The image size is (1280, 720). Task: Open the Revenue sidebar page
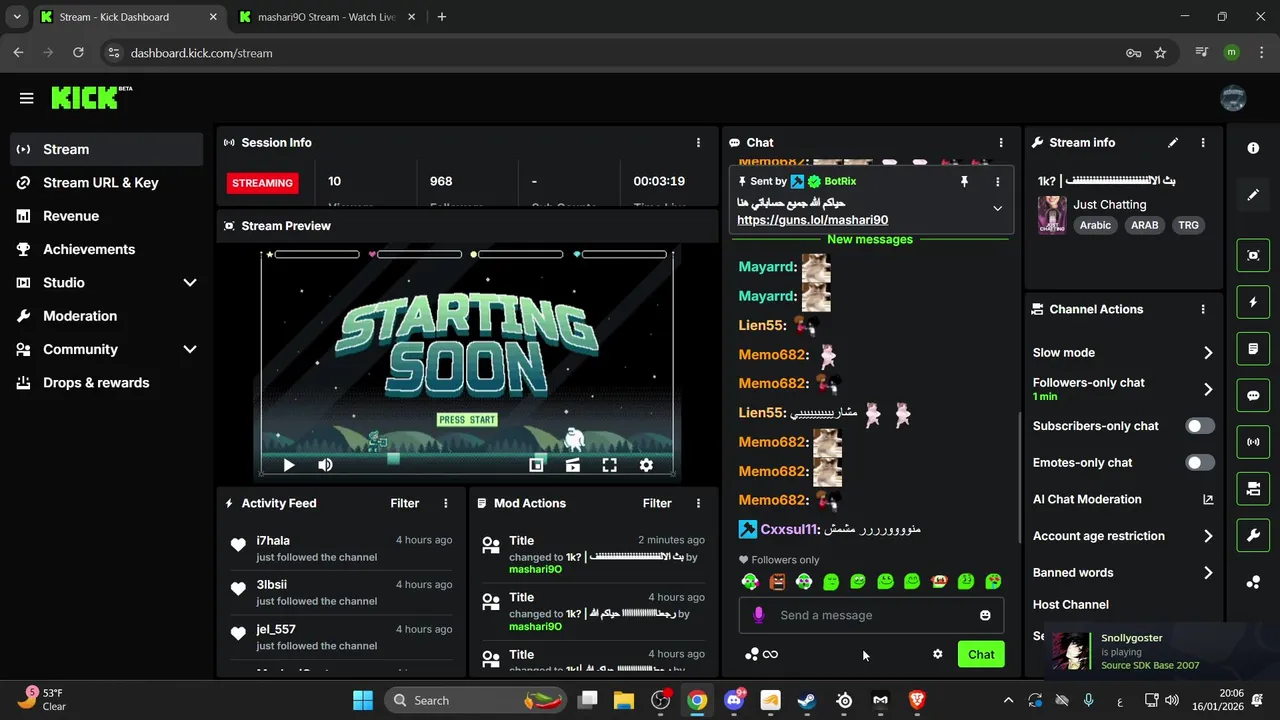(x=107, y=216)
